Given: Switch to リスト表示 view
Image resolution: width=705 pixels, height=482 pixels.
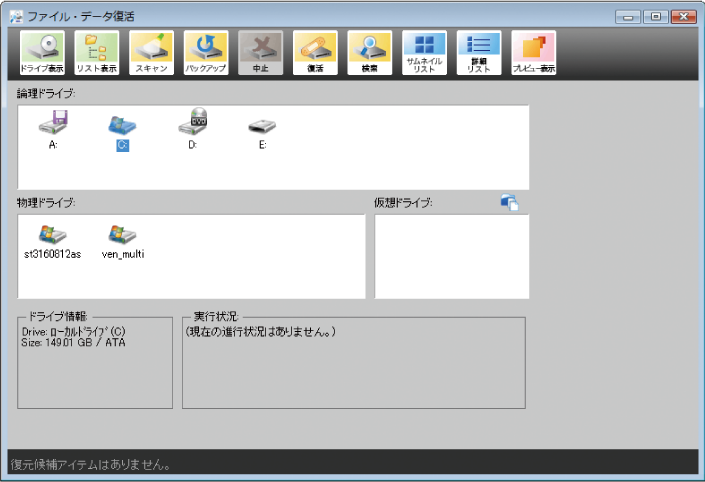Looking at the screenshot, I should [x=96, y=53].
